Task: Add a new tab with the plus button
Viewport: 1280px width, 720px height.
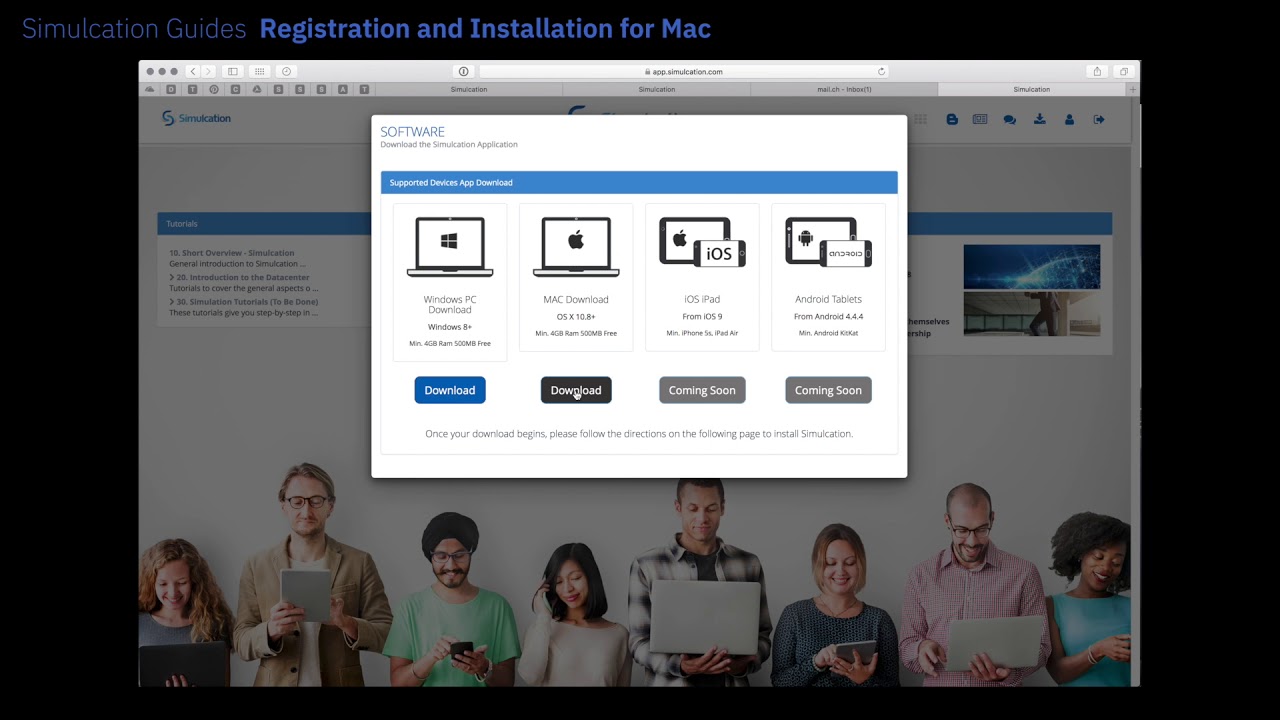Action: (1133, 89)
